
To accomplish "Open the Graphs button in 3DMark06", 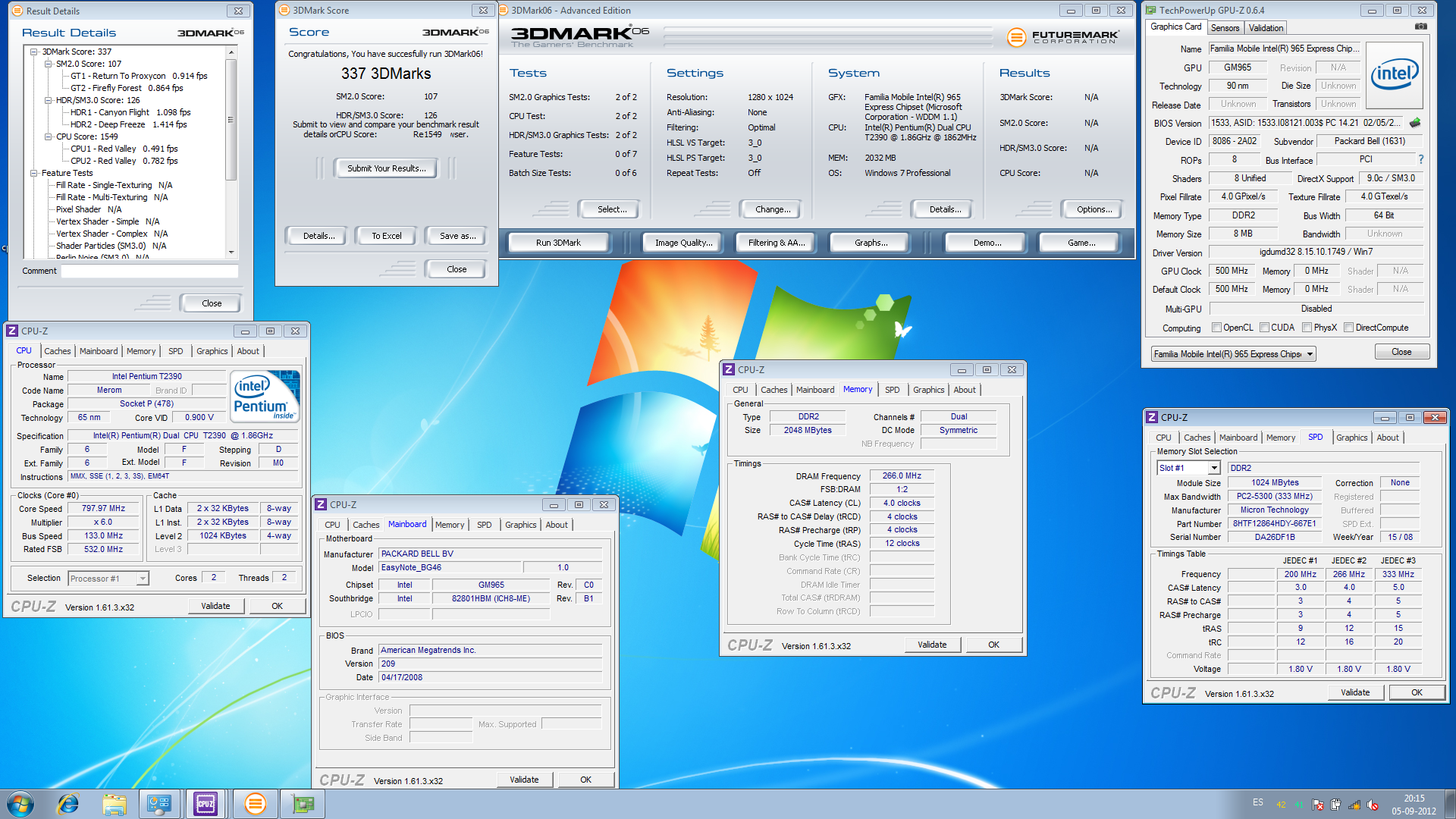I will click(871, 243).
